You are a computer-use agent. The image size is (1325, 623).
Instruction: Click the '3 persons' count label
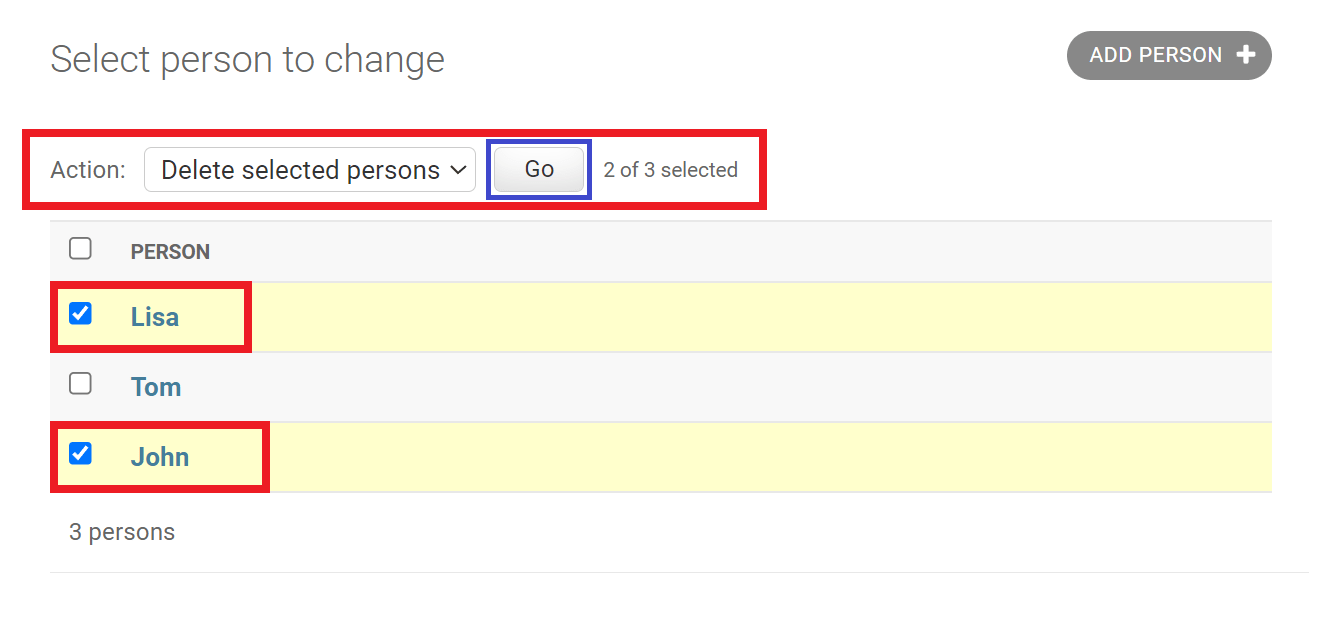(x=122, y=531)
